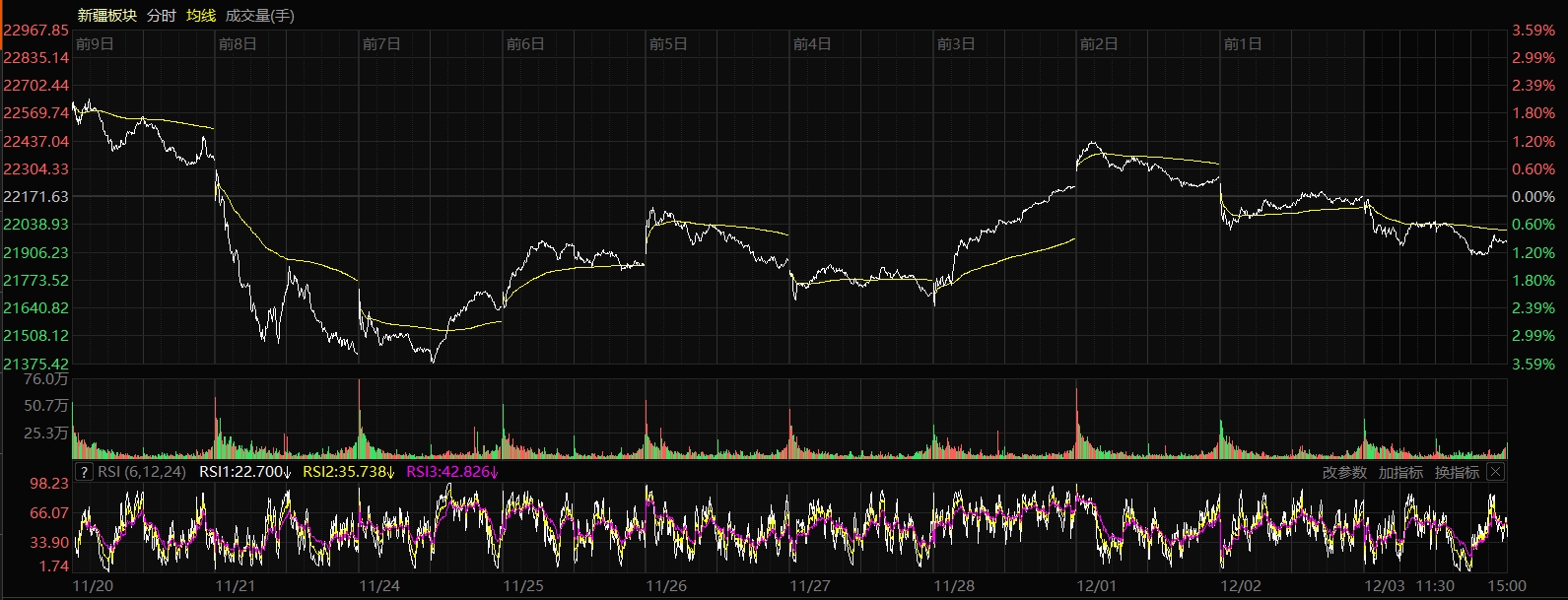Viewport: 1568px width, 600px height.
Task: Click the 新疆板块 sector name
Action: (107, 16)
